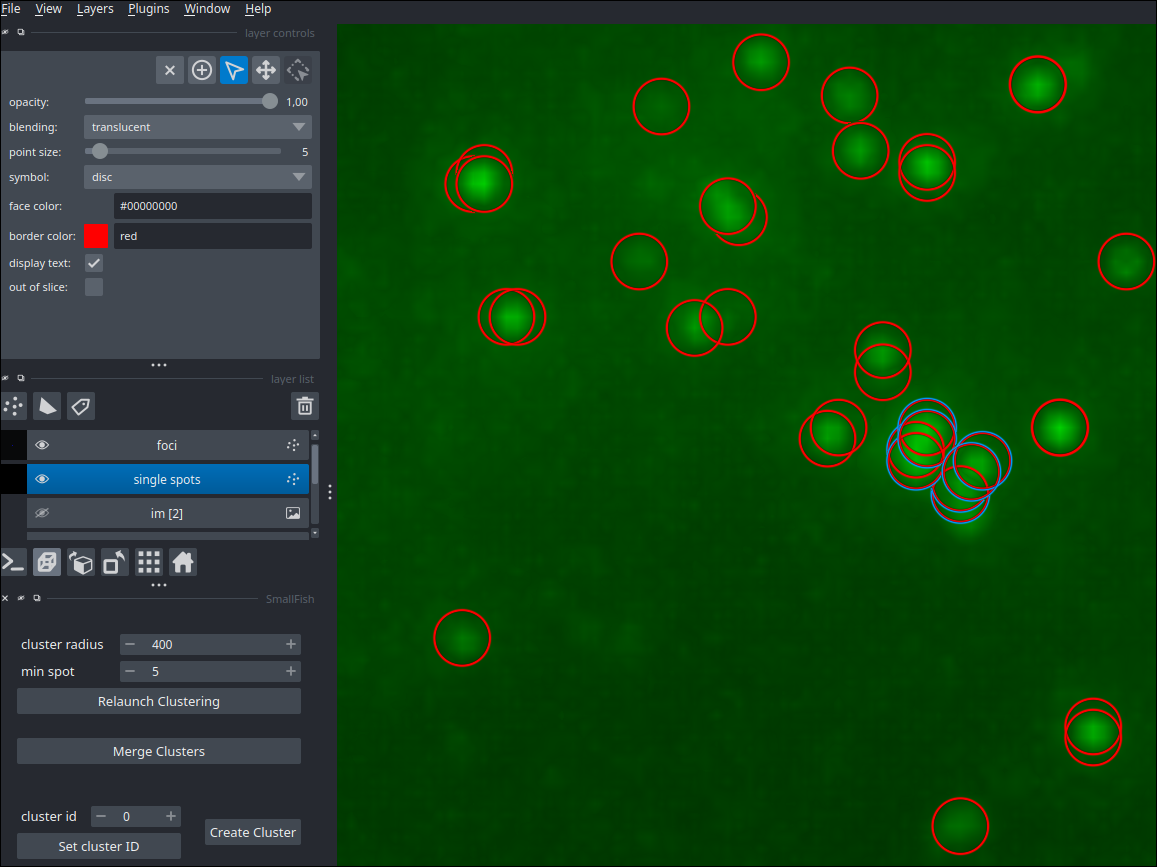Viewport: 1157px width, 867px height.
Task: Decrease cluster radius with minus
Action: coord(130,644)
